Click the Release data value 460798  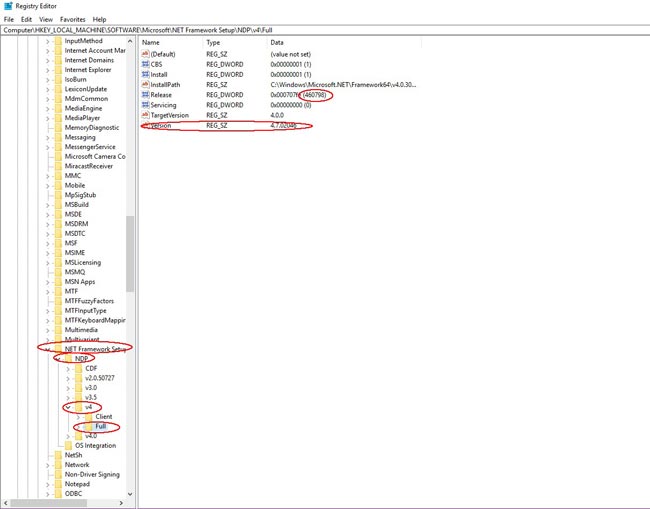pos(315,95)
